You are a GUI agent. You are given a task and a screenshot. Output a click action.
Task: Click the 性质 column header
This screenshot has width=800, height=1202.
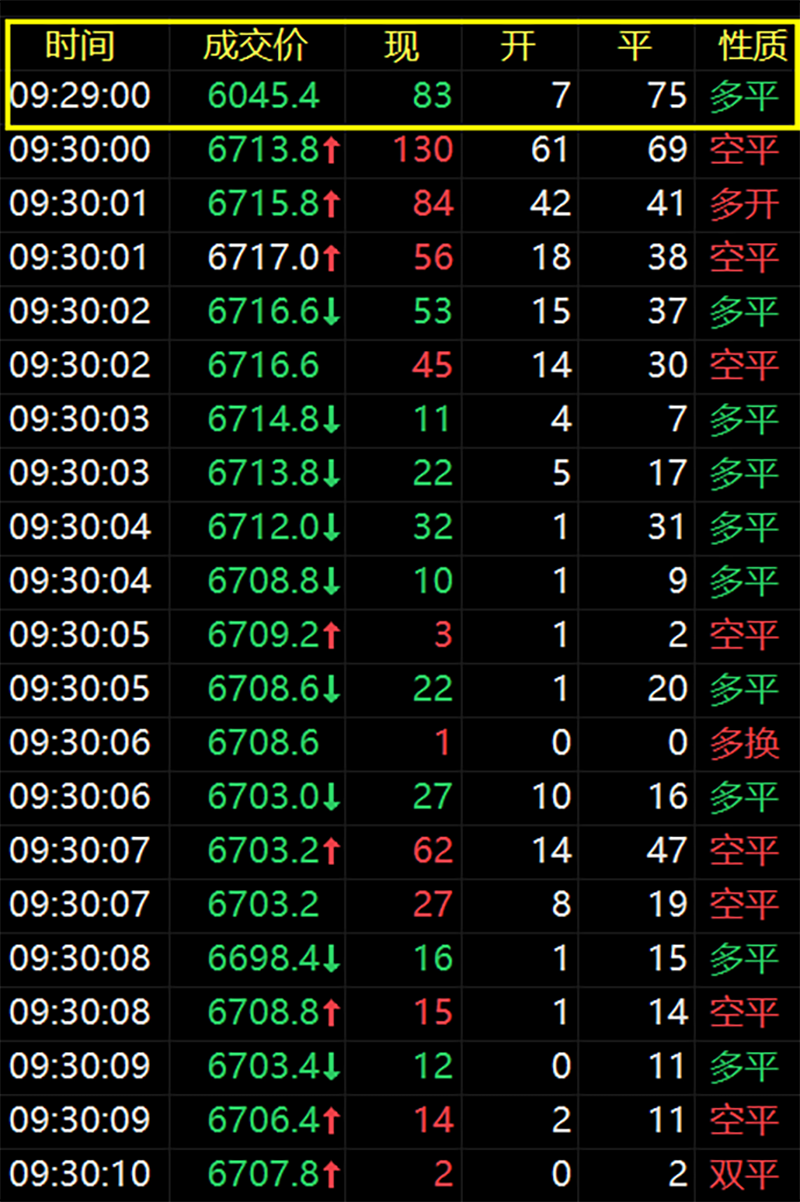pos(753,46)
